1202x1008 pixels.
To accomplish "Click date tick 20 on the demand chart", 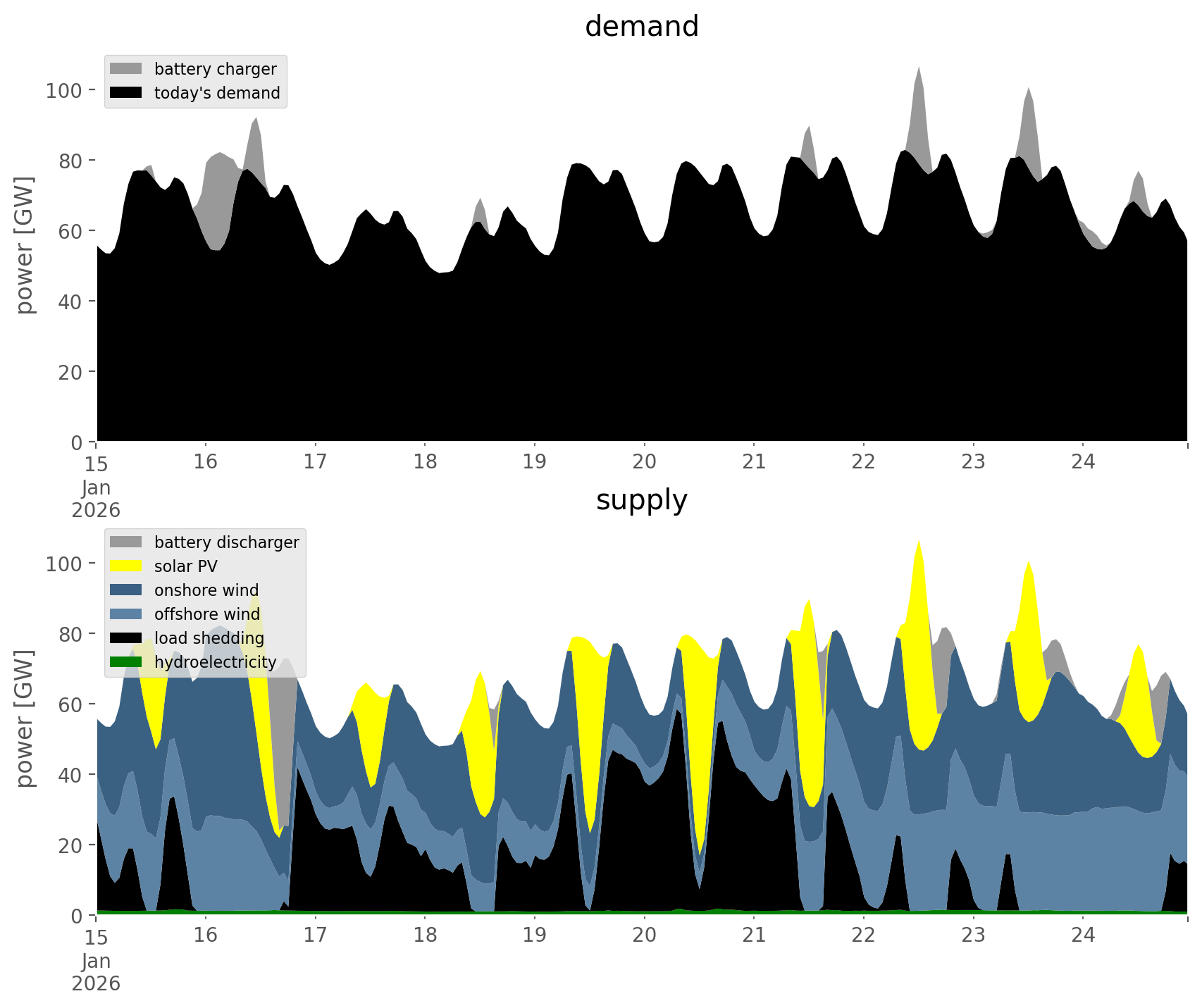I will pyautogui.click(x=644, y=462).
